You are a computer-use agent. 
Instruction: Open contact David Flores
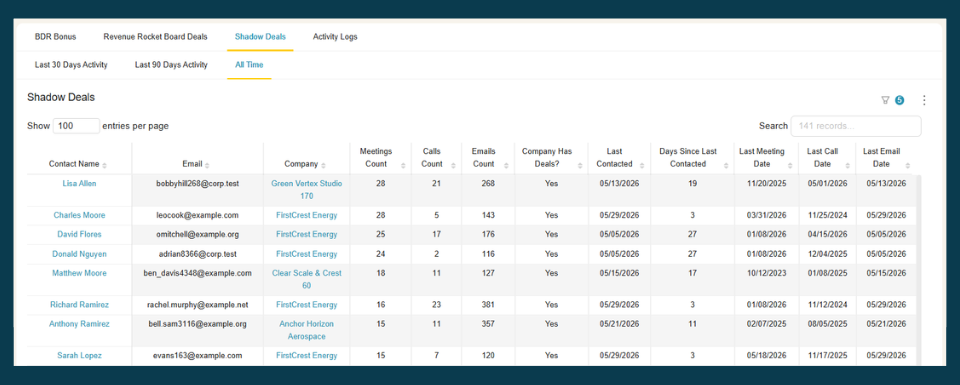point(79,234)
